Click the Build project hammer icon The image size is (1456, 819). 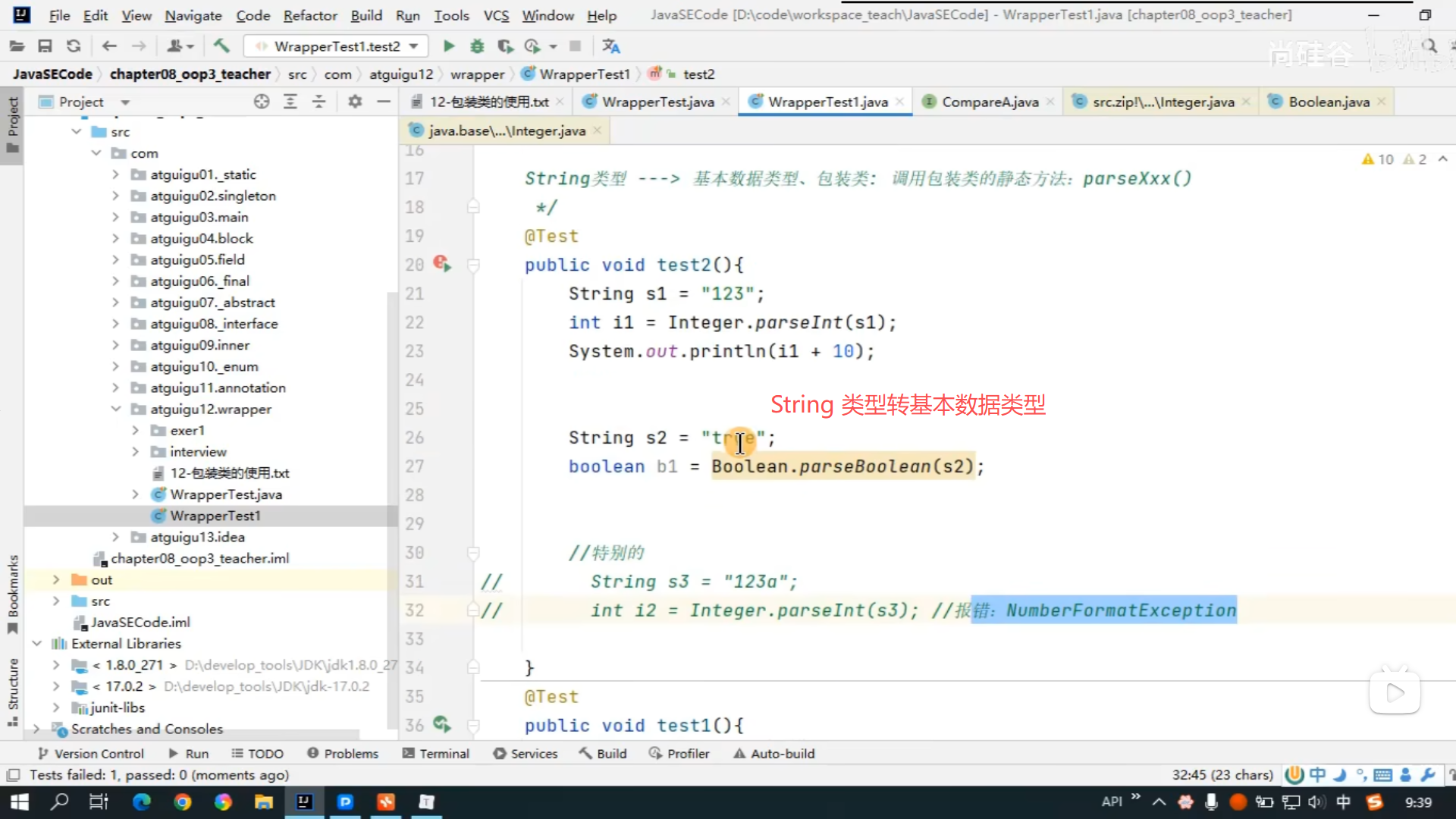pyautogui.click(x=221, y=46)
